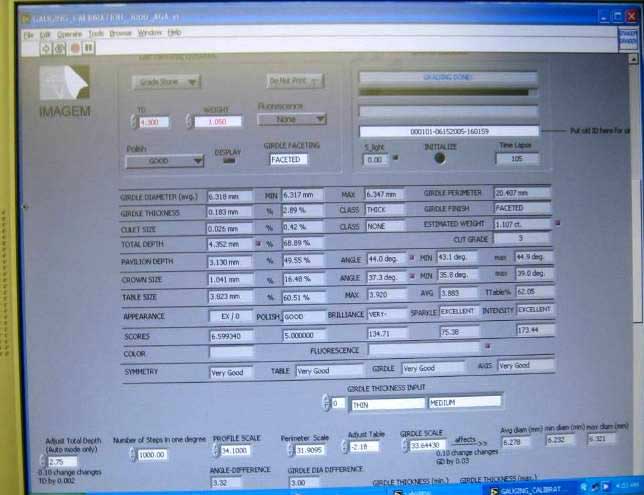Click the S_light value field
Image resolution: width=644 pixels, height=495 pixels.
point(376,160)
